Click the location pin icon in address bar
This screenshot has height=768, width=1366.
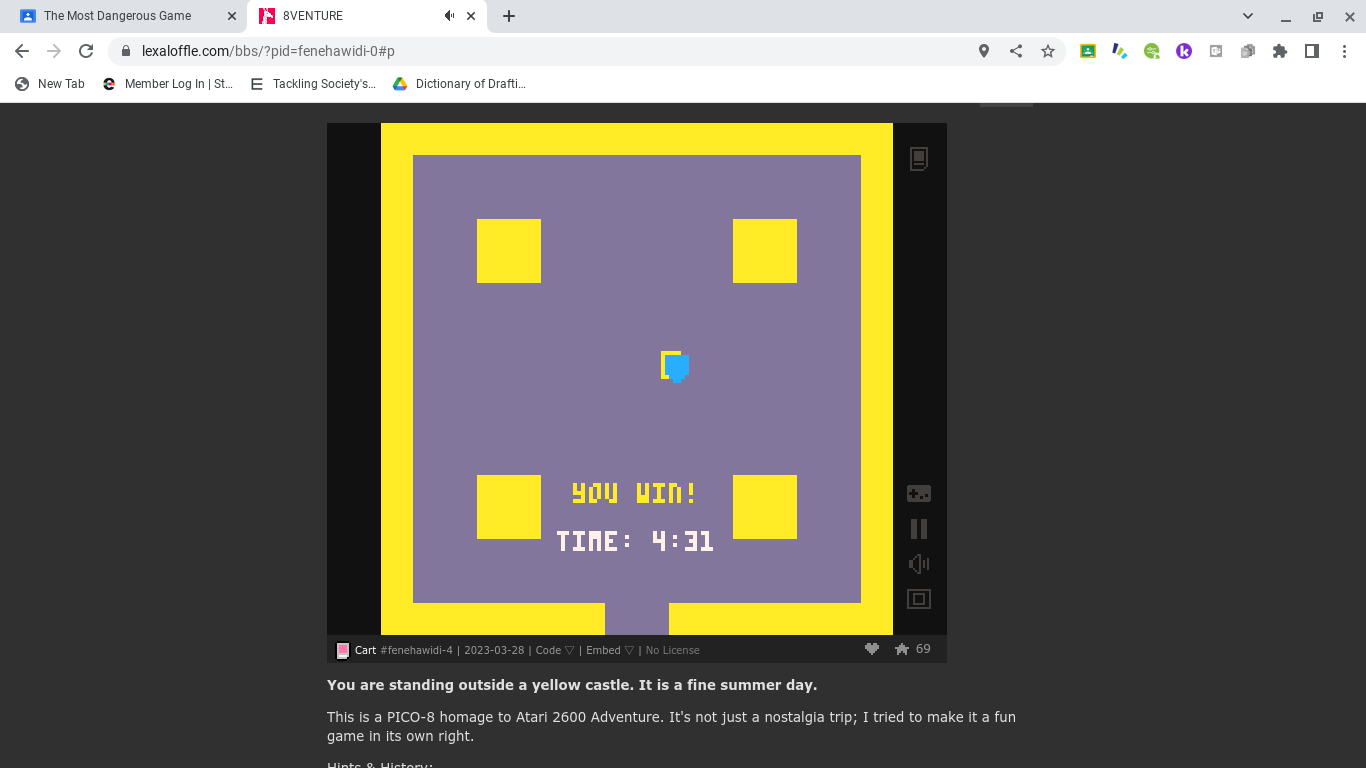[984, 51]
